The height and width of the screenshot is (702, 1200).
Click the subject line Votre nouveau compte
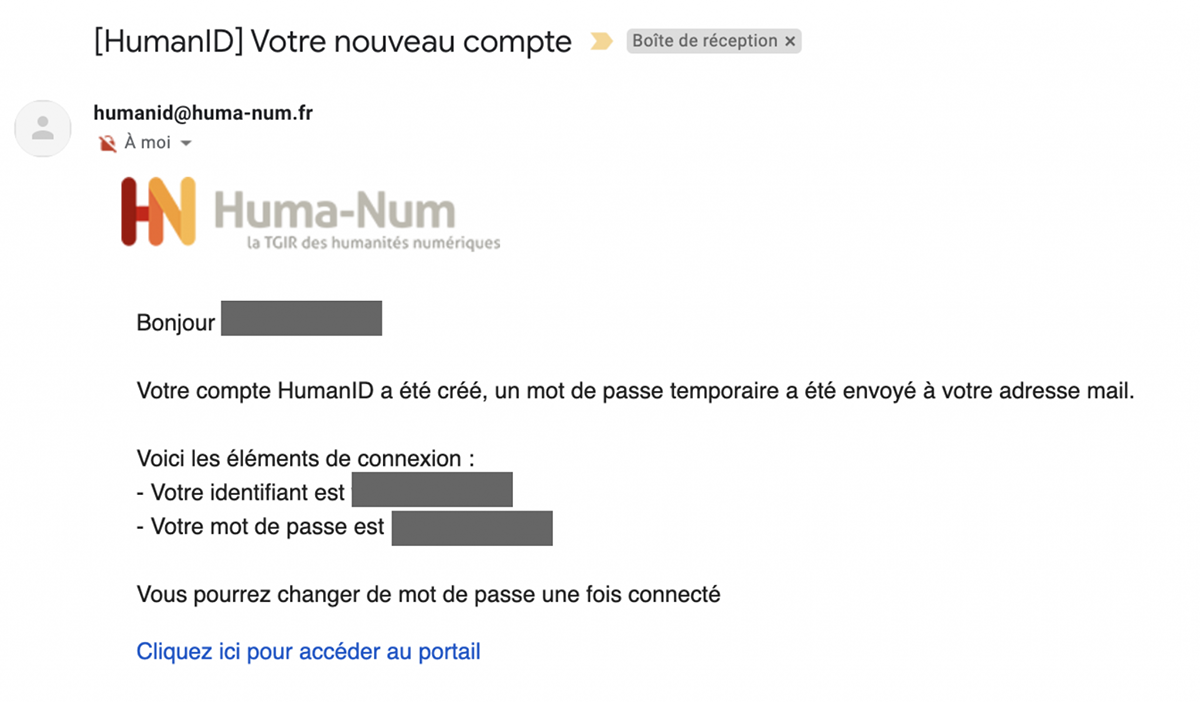(x=333, y=42)
